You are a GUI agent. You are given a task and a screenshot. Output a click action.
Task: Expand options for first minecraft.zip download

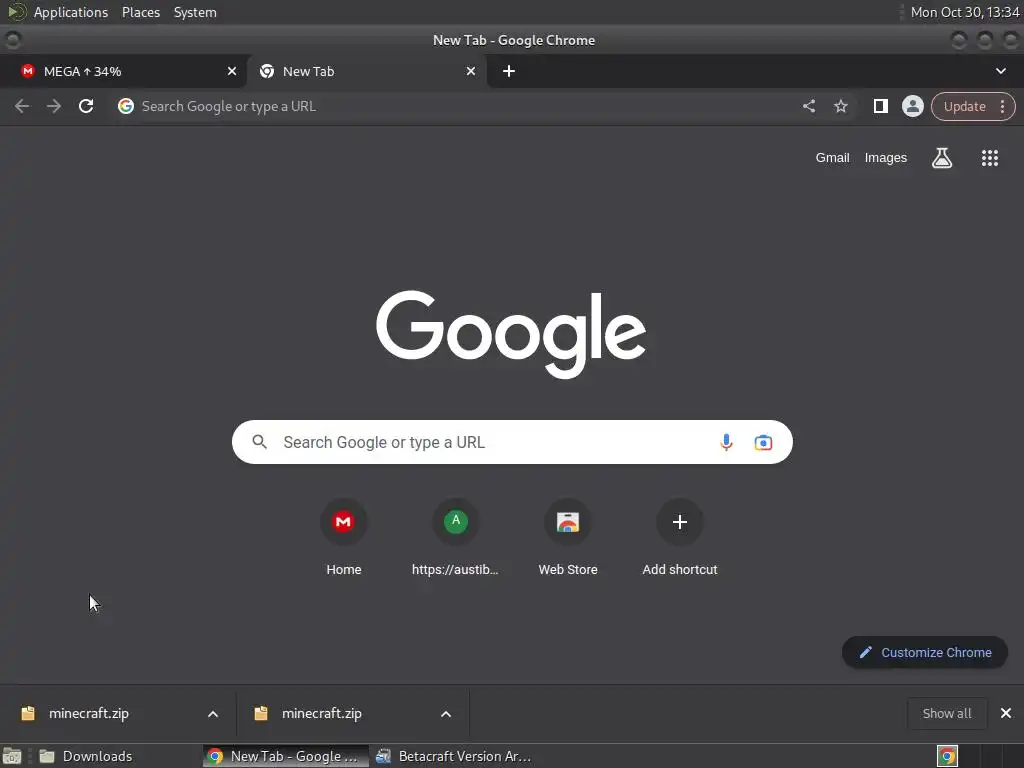(213, 714)
